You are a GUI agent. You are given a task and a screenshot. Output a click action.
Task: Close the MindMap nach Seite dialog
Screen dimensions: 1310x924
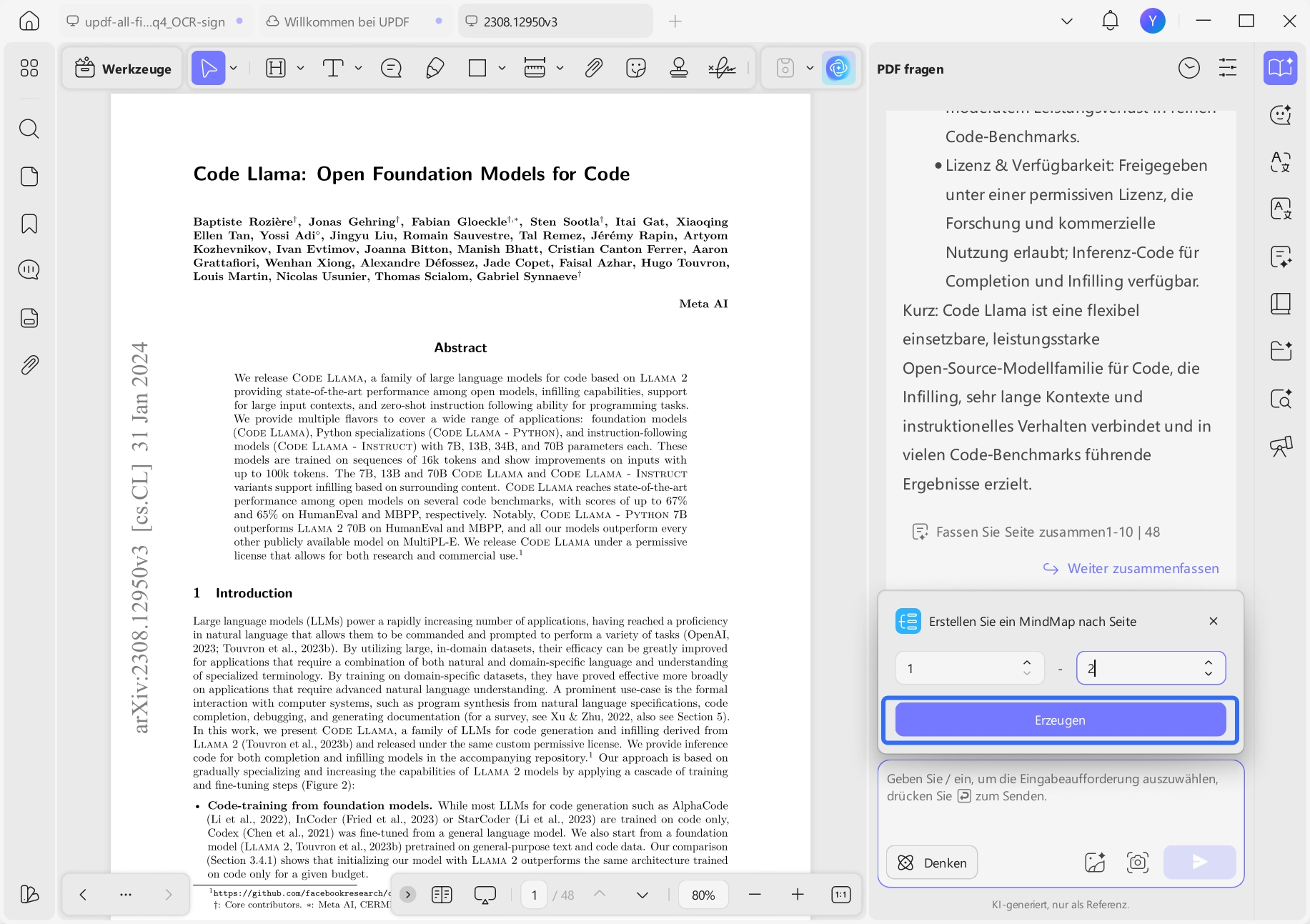(1214, 621)
